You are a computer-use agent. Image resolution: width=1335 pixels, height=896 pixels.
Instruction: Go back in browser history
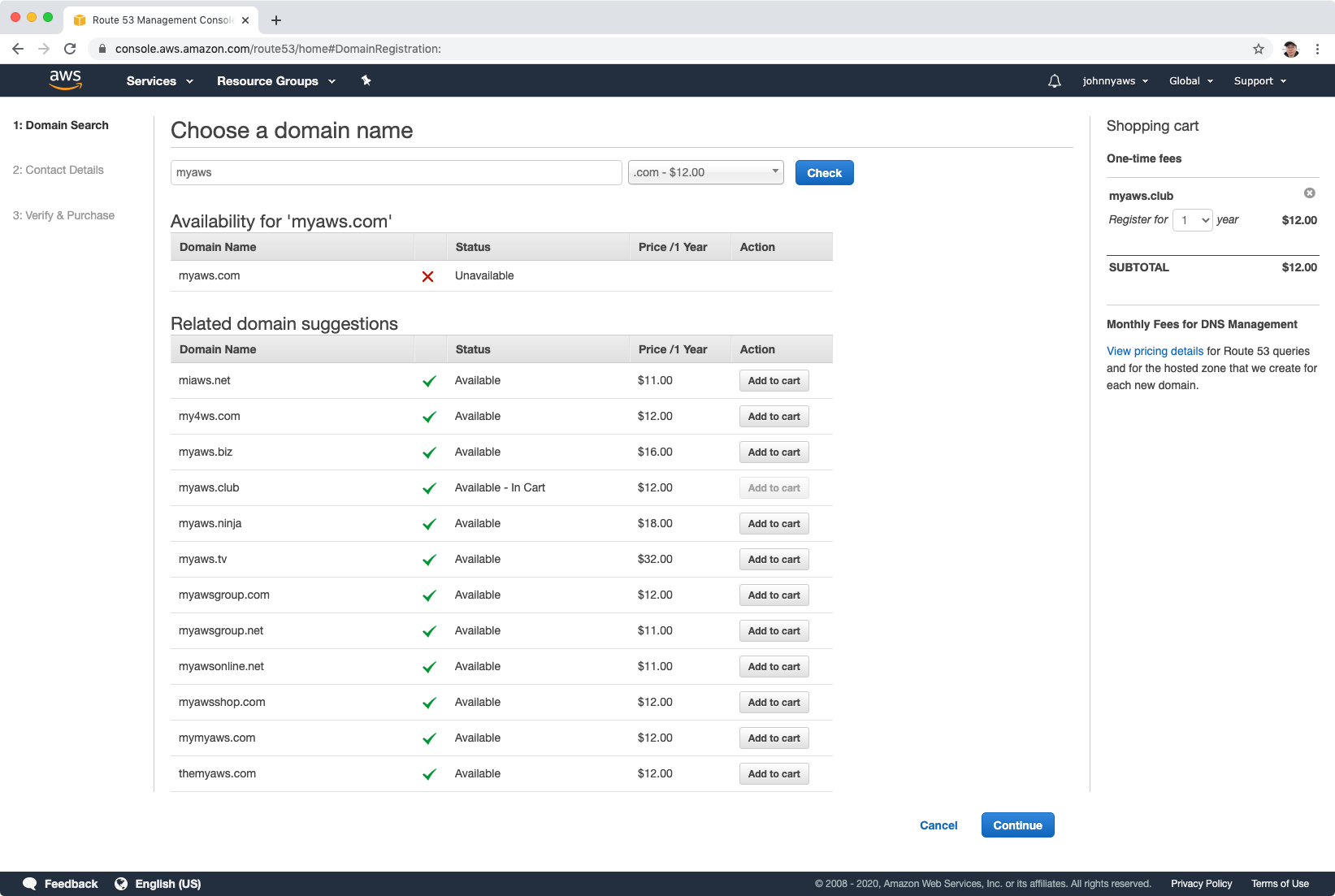coord(18,49)
